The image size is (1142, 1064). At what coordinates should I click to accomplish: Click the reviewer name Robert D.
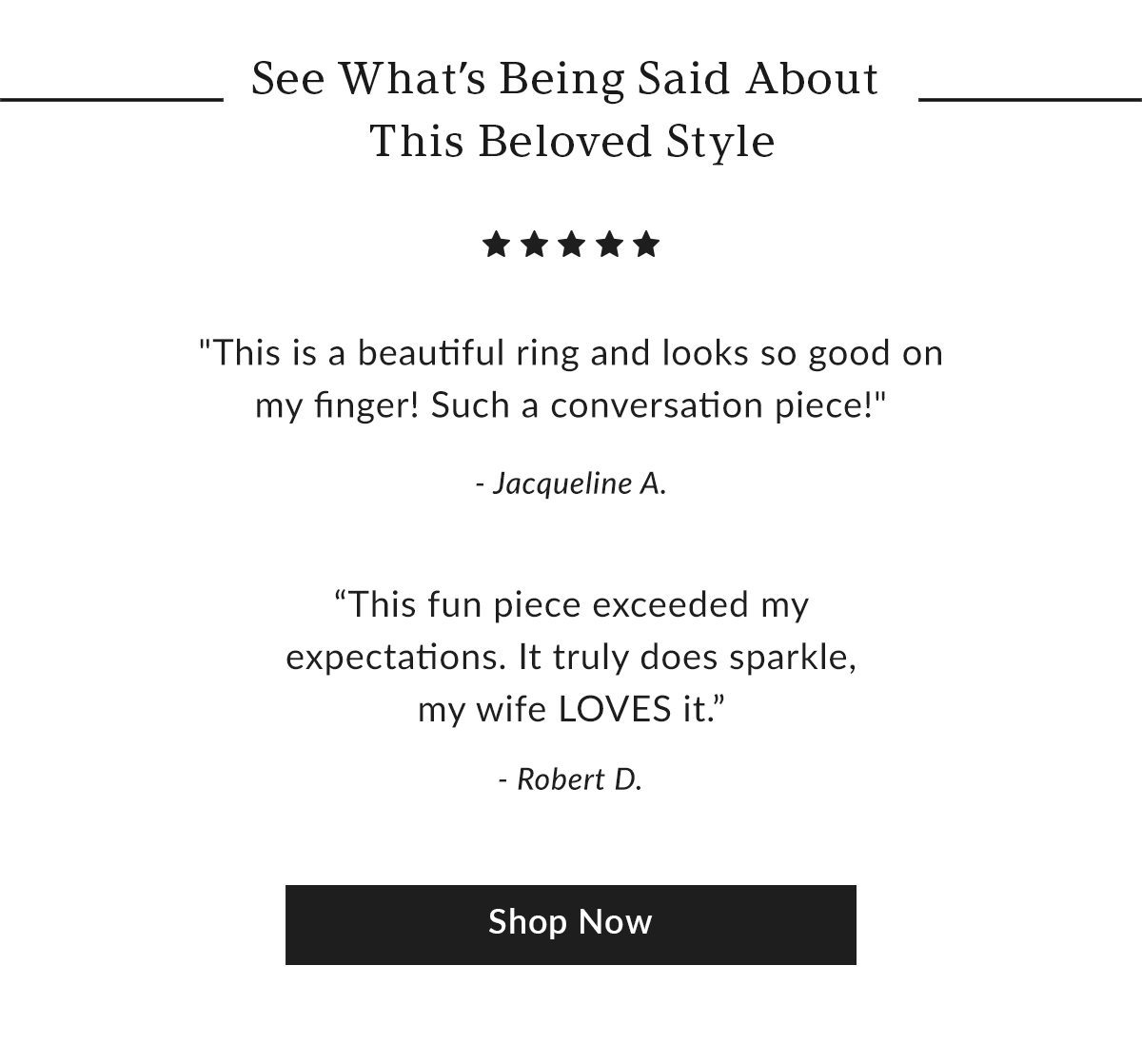[571, 779]
